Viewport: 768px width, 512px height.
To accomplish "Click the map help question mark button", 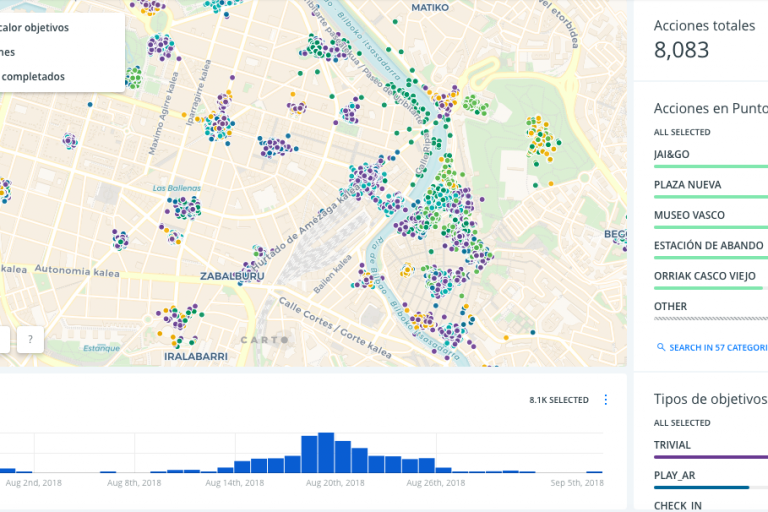I will [x=30, y=340].
